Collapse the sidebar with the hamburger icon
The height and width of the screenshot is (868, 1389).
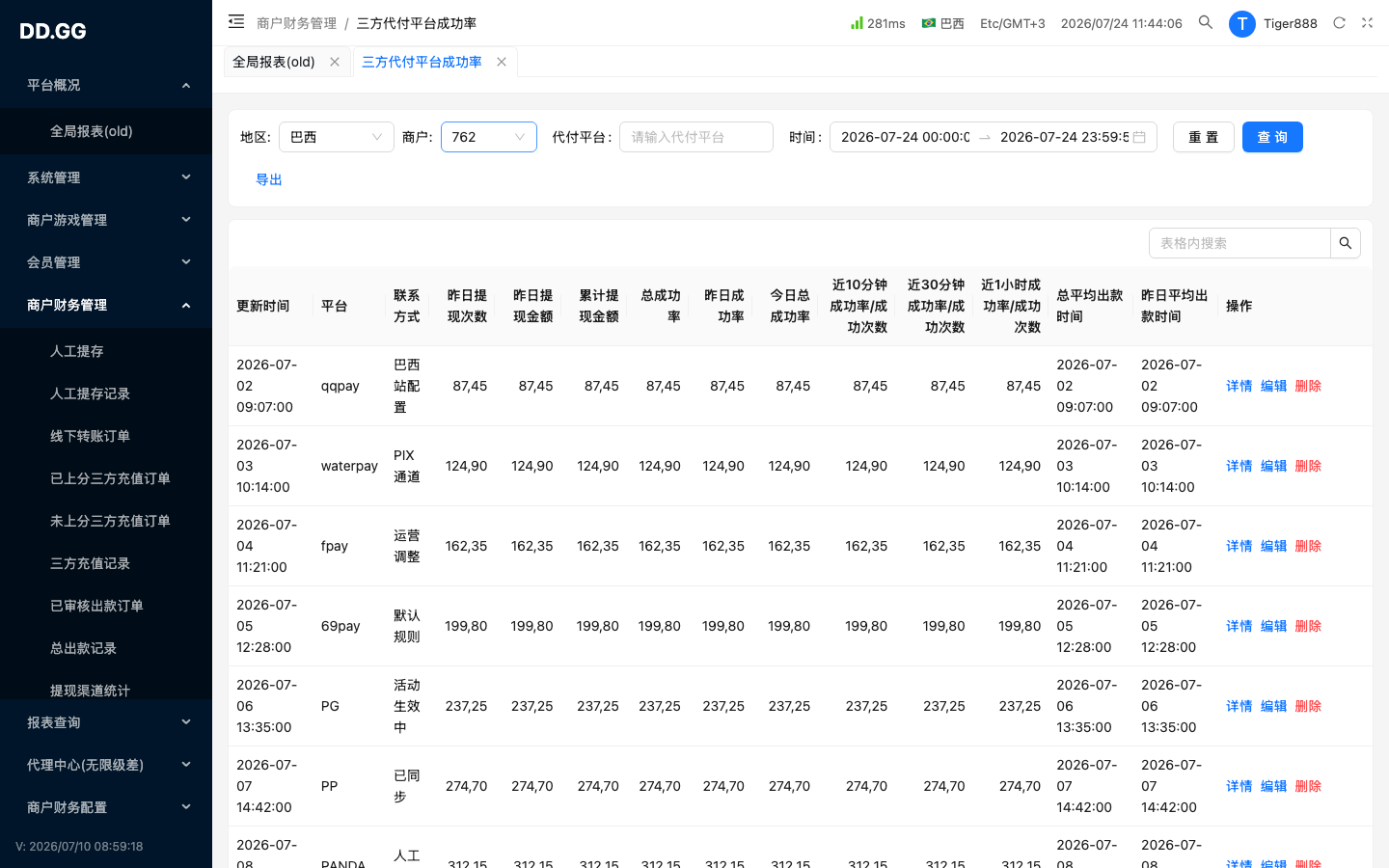pyautogui.click(x=236, y=21)
